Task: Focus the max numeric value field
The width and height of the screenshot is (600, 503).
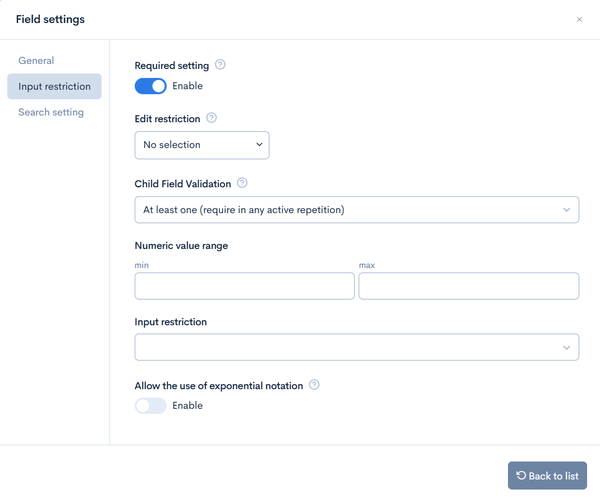Action: [469, 286]
